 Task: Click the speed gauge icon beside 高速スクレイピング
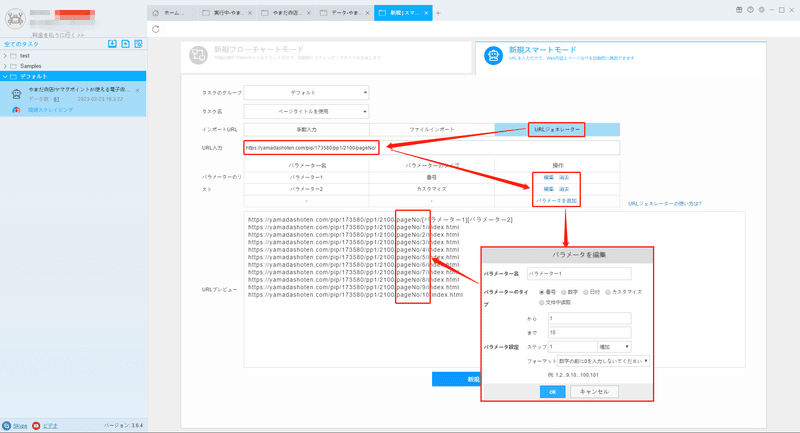click(16, 110)
